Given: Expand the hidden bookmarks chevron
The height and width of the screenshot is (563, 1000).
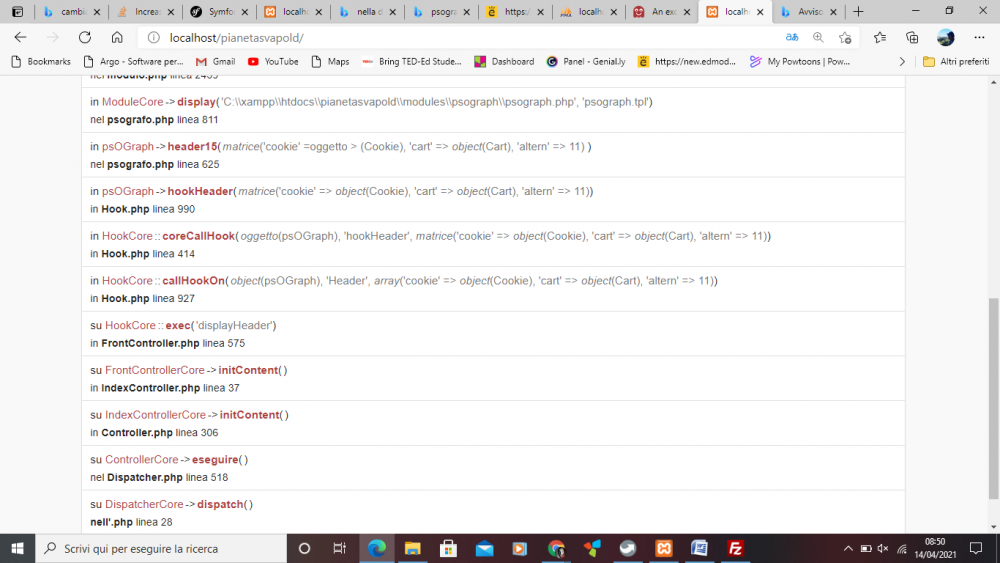Looking at the screenshot, I should click(x=902, y=62).
